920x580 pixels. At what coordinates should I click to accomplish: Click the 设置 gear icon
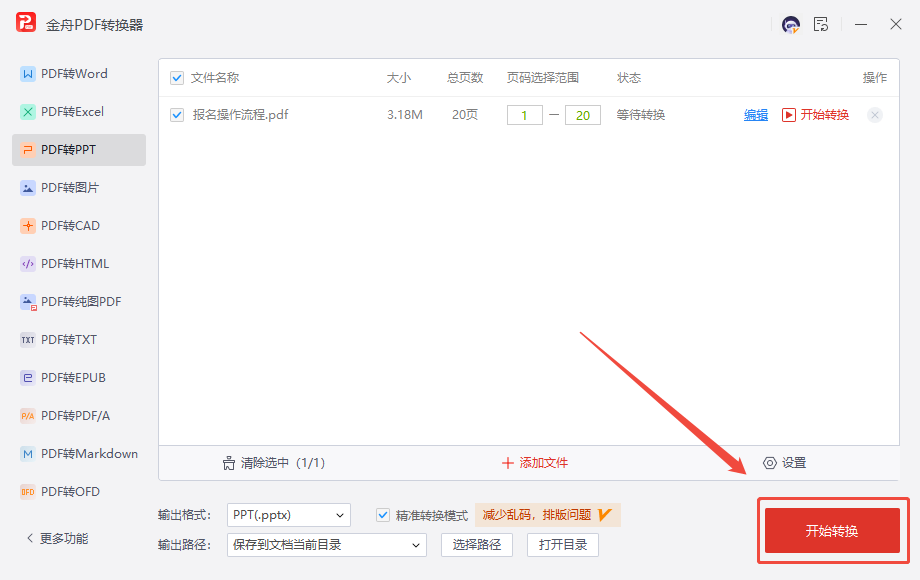[769, 463]
